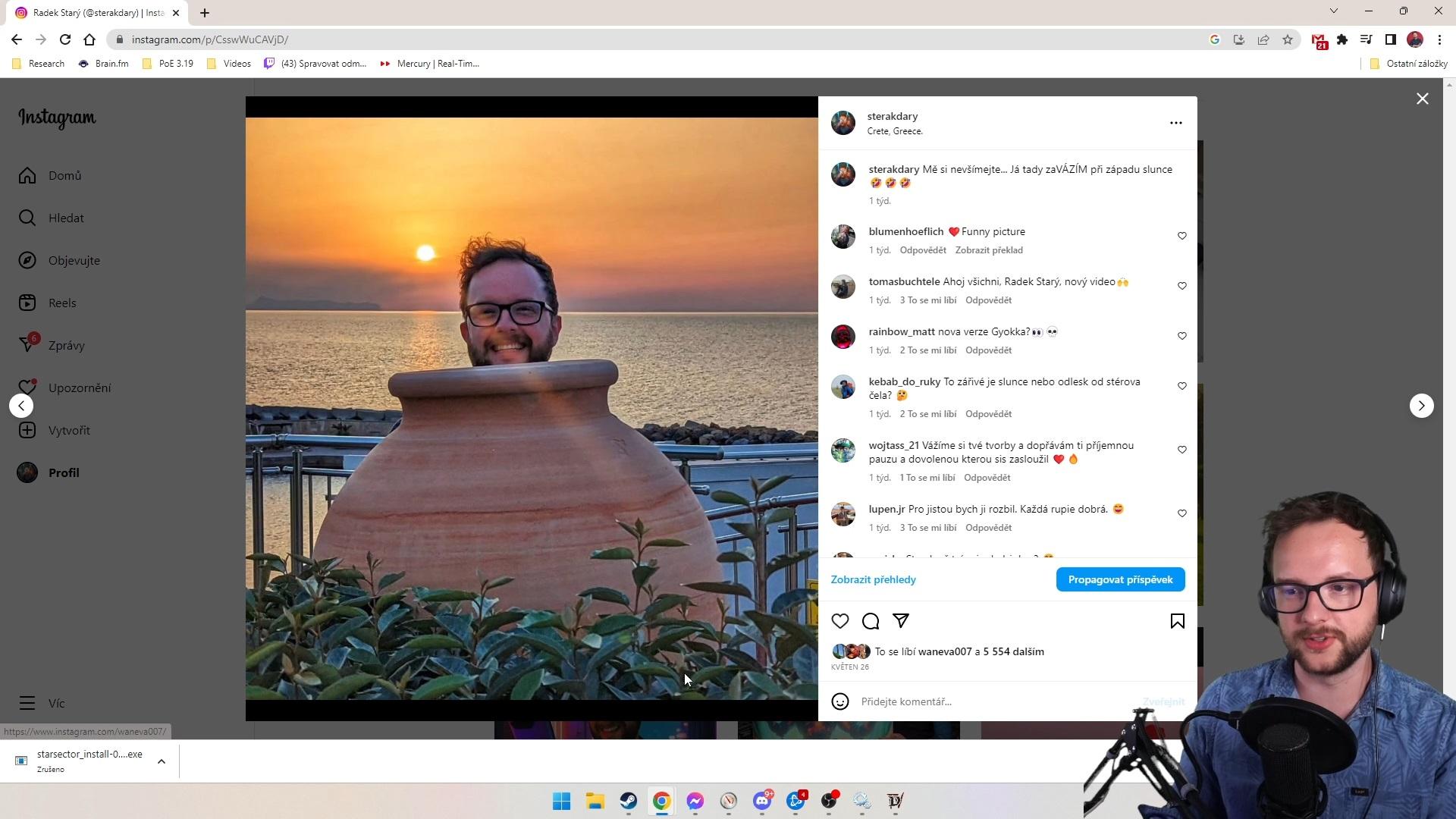The height and width of the screenshot is (819, 1456).
Task: Open the tab search dropdown arrow
Action: pyautogui.click(x=1334, y=11)
